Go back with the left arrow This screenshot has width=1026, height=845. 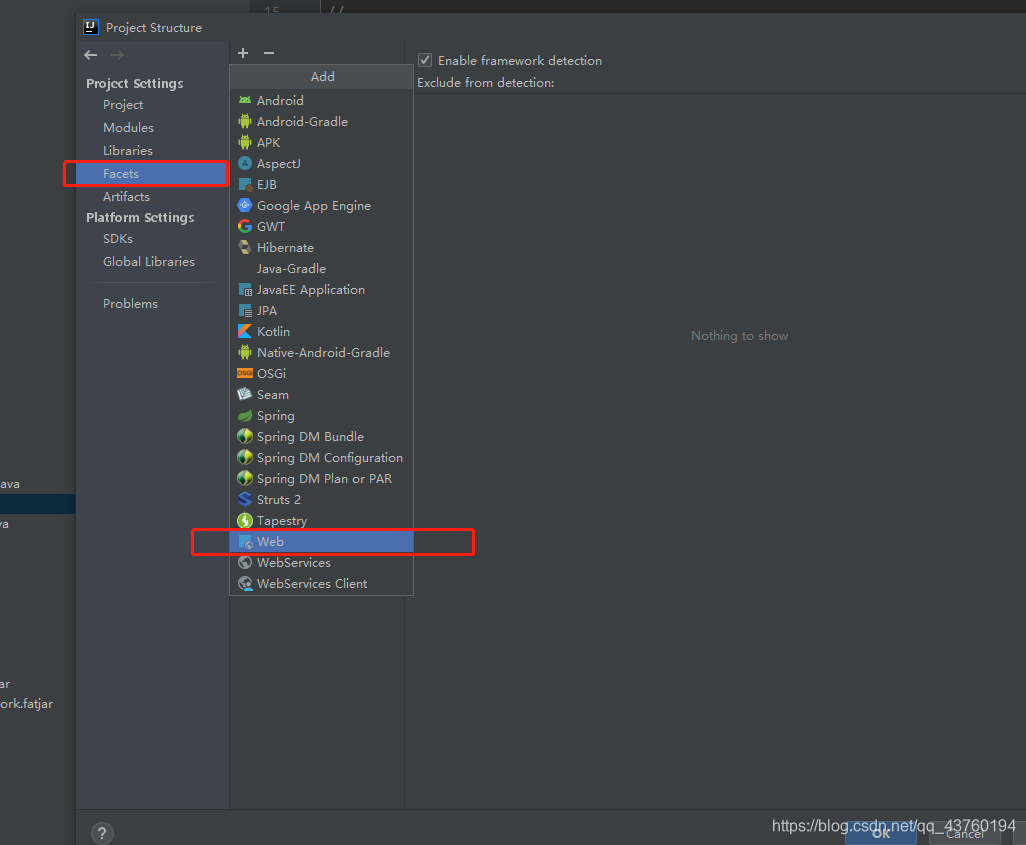tap(91, 55)
